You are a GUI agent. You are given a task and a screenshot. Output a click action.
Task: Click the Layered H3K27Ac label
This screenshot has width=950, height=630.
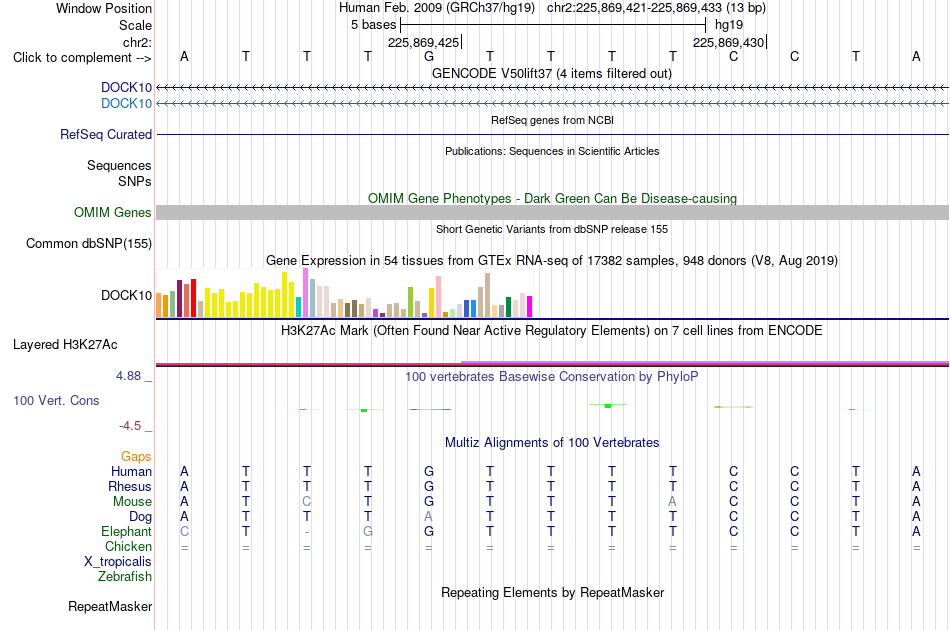[x=65, y=345]
